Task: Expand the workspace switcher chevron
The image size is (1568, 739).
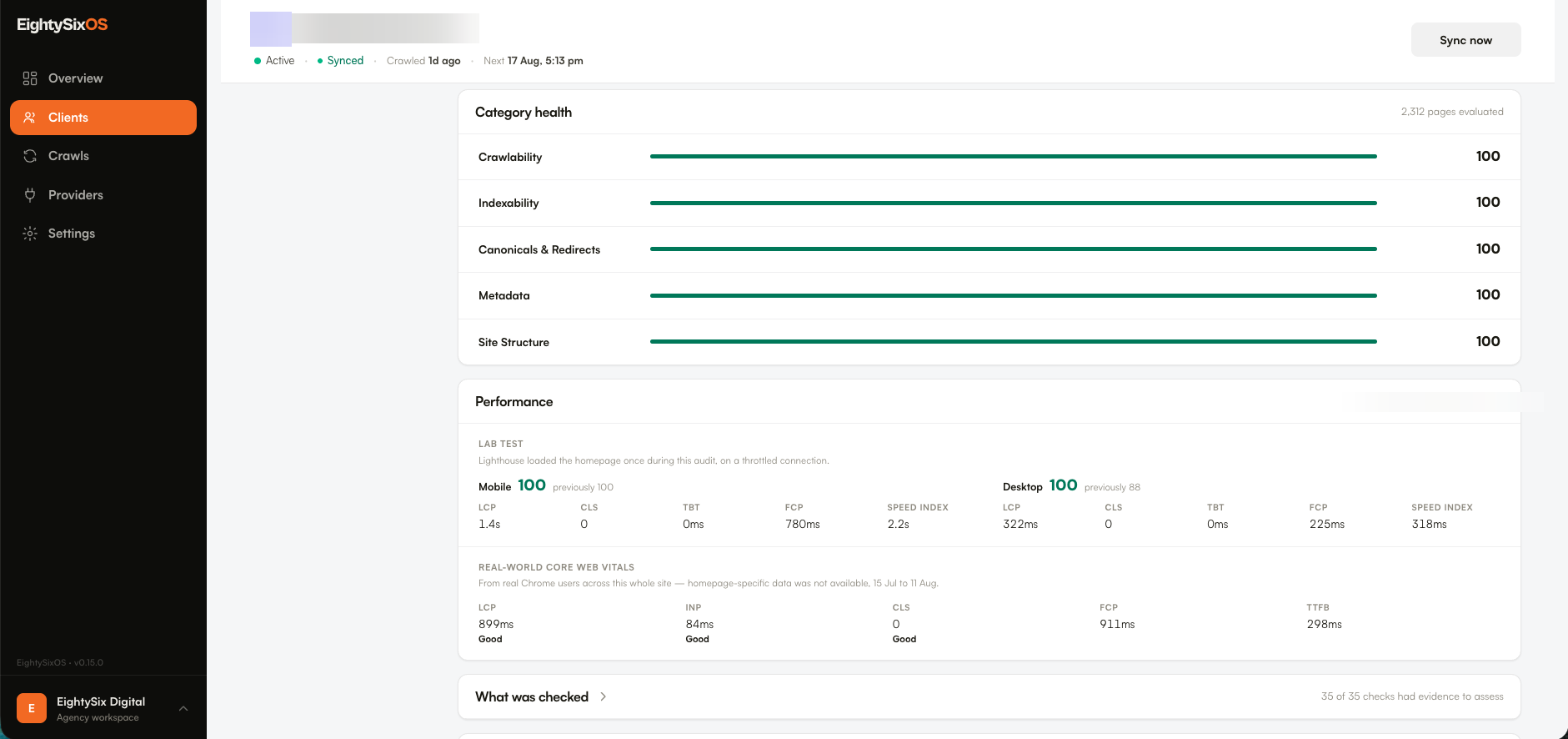Action: click(183, 708)
